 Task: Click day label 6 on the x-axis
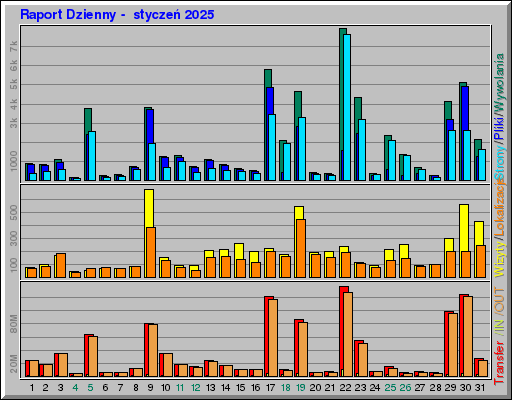(x=105, y=388)
